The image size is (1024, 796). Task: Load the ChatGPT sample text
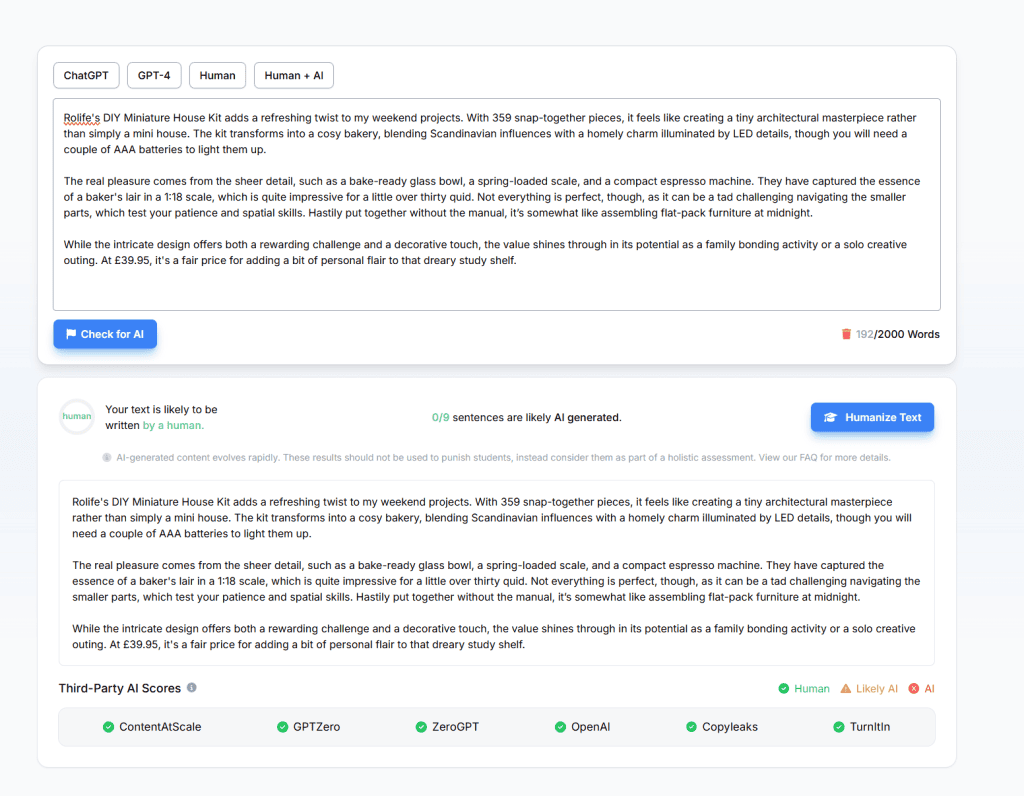86,75
